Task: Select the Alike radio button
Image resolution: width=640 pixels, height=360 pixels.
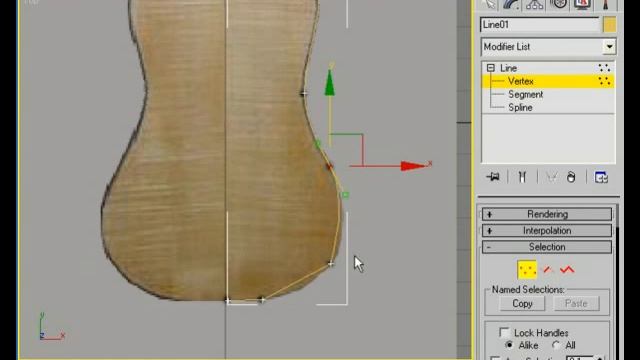Action: pos(509,345)
